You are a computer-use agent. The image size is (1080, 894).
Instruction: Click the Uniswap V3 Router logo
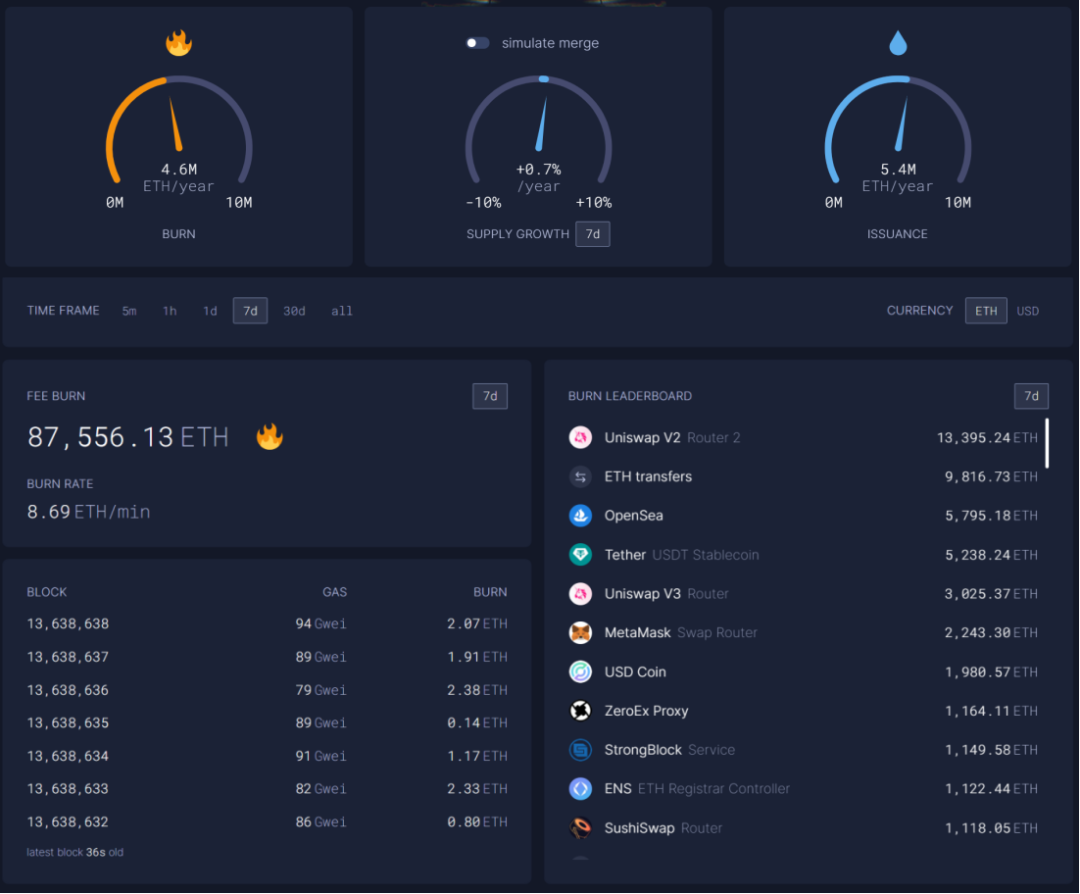pyautogui.click(x=581, y=594)
